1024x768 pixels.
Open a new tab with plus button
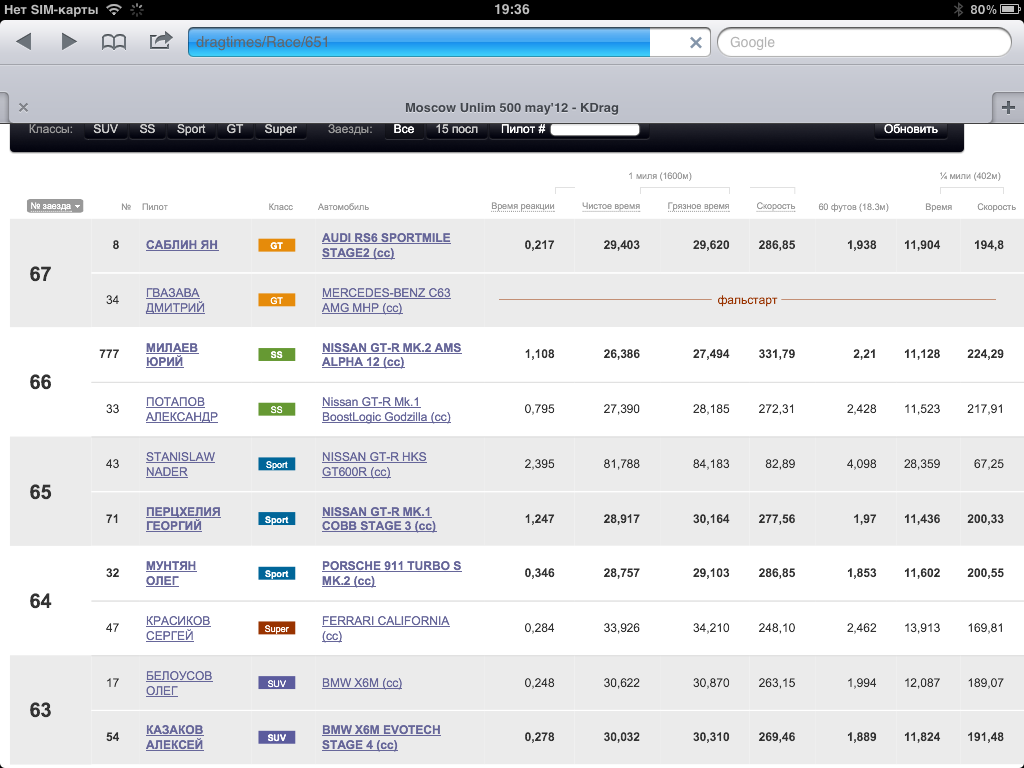(x=1008, y=107)
